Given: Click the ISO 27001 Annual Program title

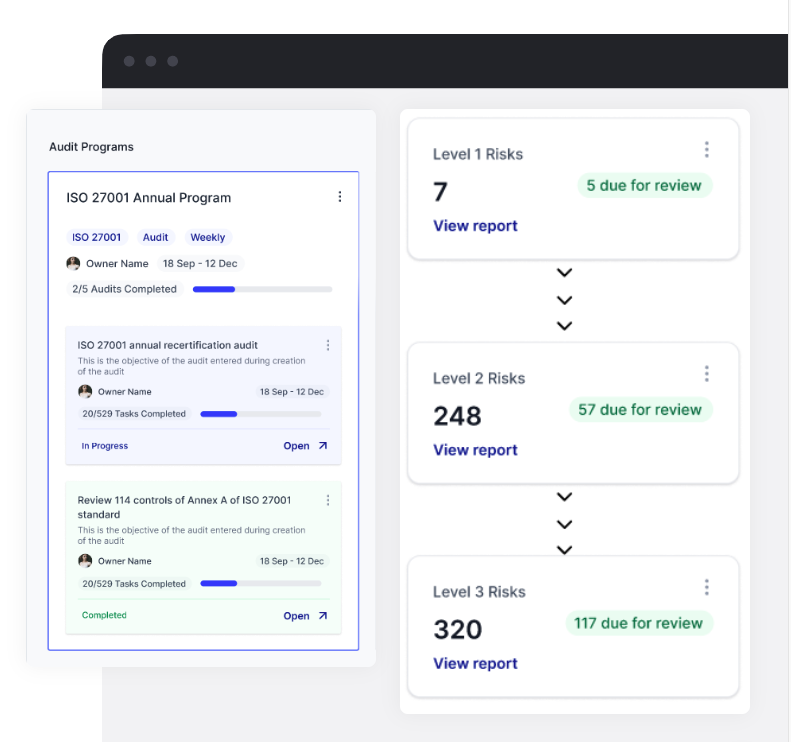Looking at the screenshot, I should coord(148,198).
